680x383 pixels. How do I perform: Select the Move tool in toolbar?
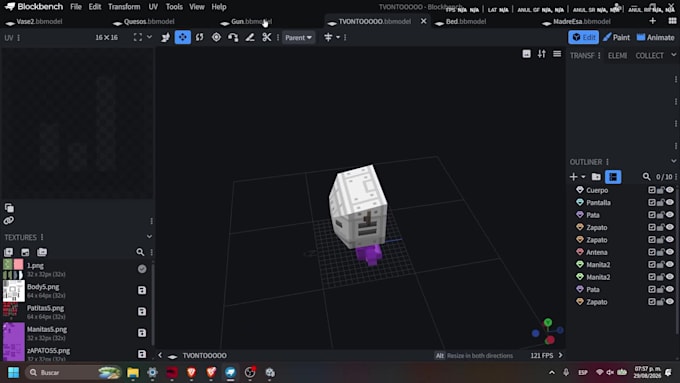[x=165, y=38]
